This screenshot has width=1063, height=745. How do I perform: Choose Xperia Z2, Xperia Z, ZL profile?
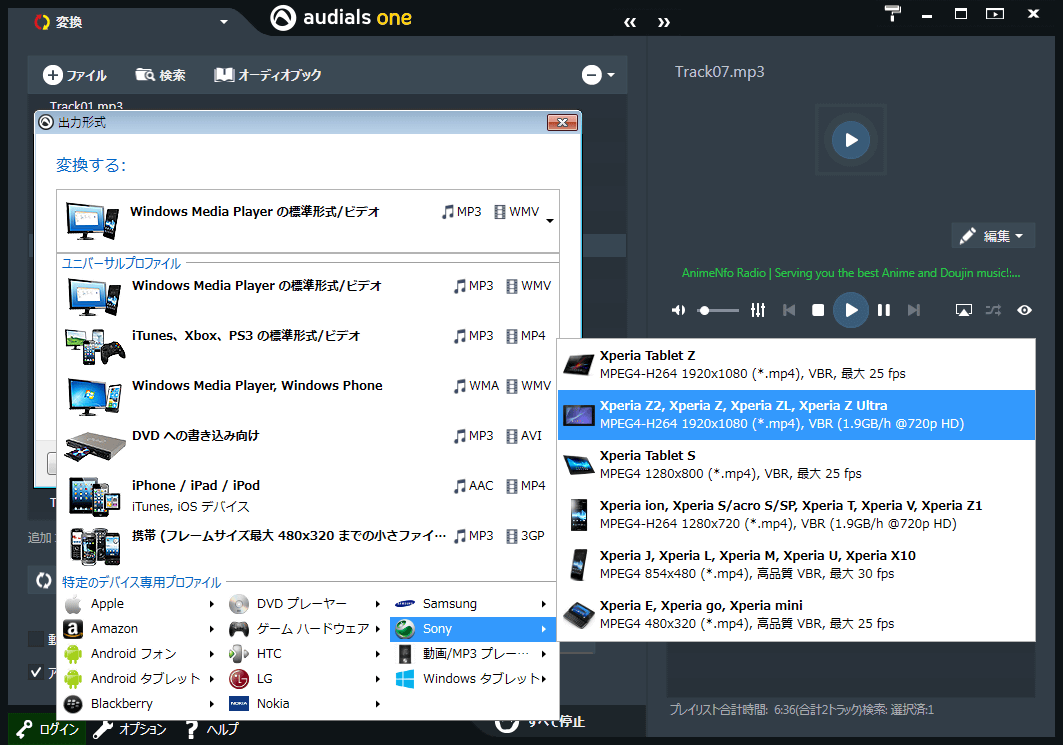(796, 415)
